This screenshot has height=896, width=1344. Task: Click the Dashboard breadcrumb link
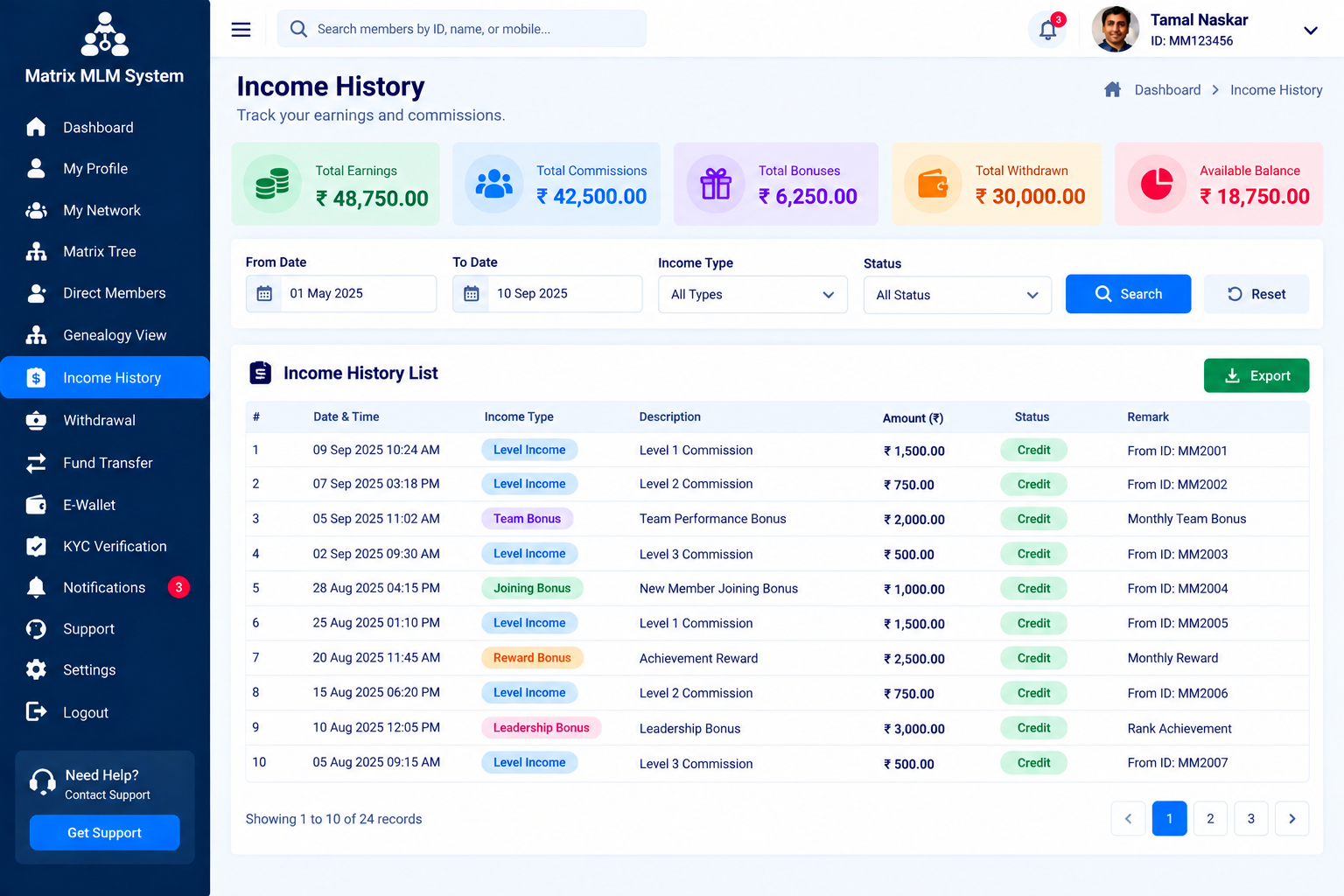pyautogui.click(x=1167, y=90)
